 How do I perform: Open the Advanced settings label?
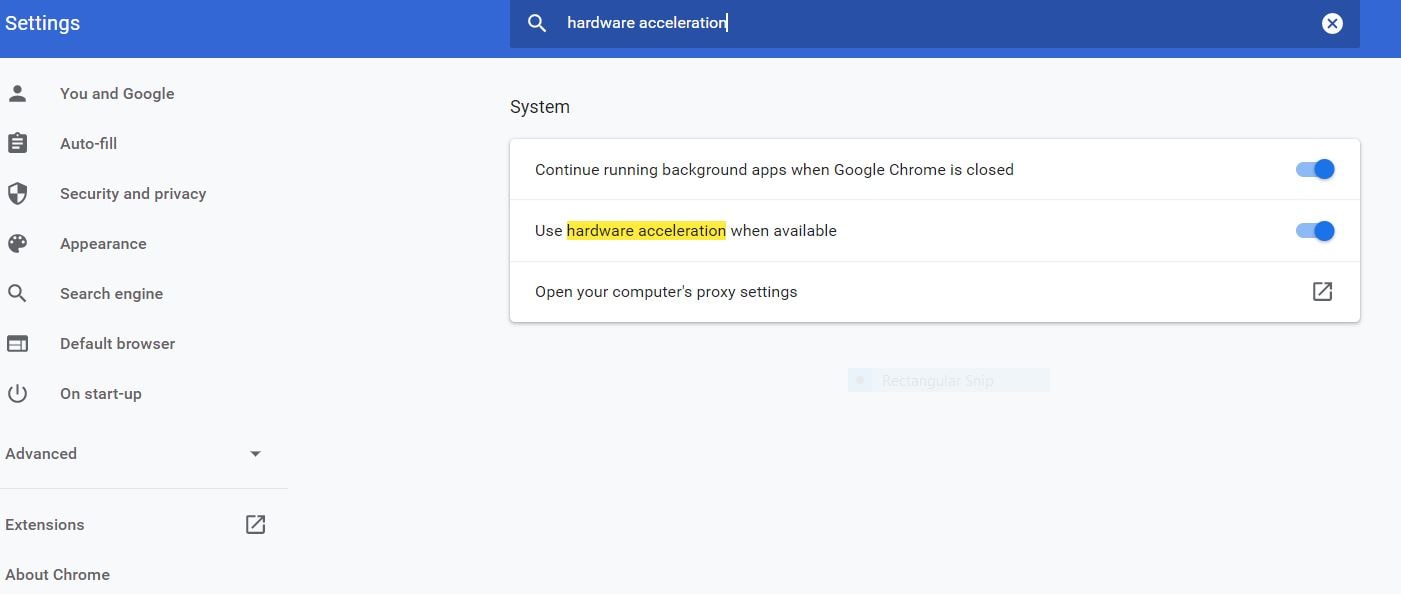coord(41,454)
